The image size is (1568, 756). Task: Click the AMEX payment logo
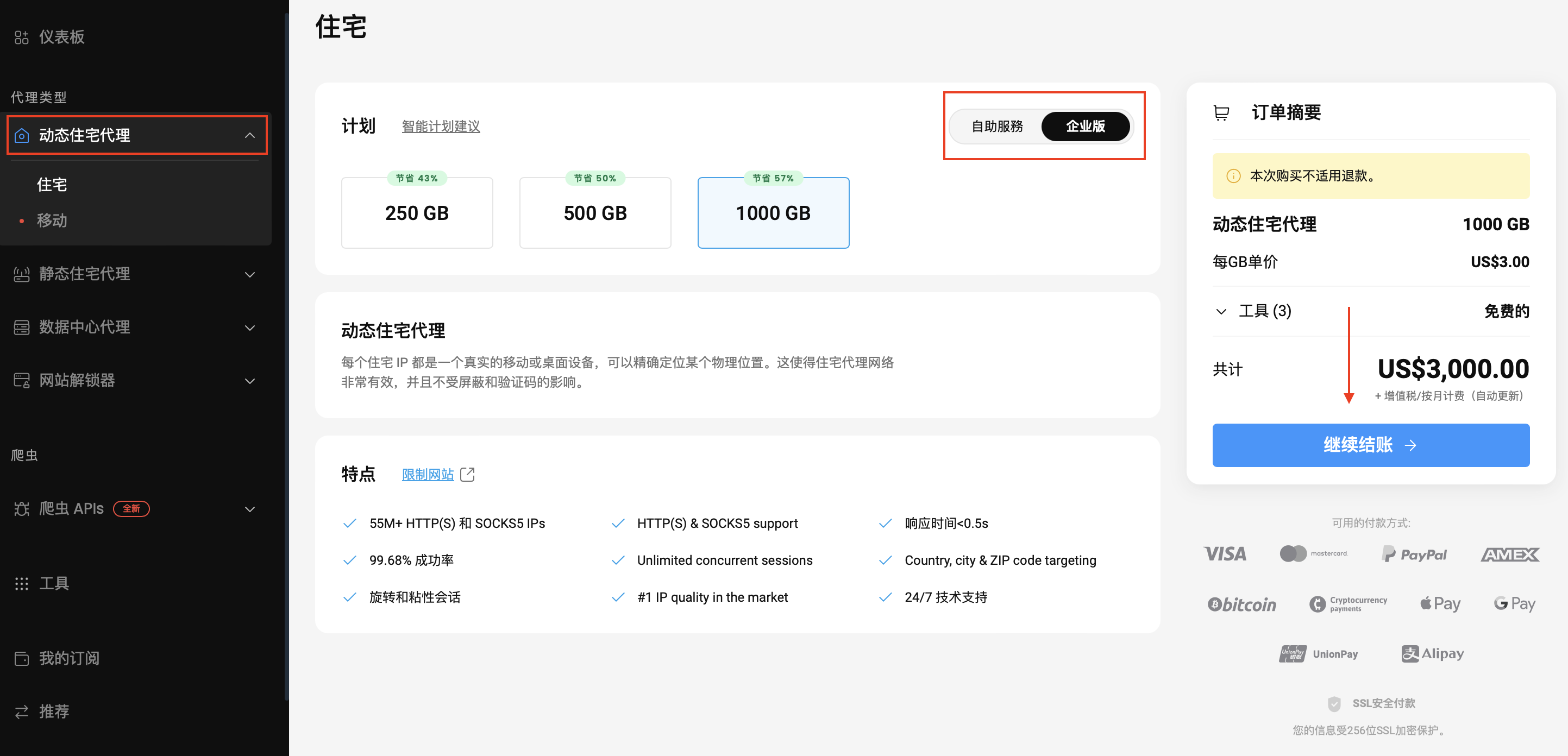(1509, 554)
